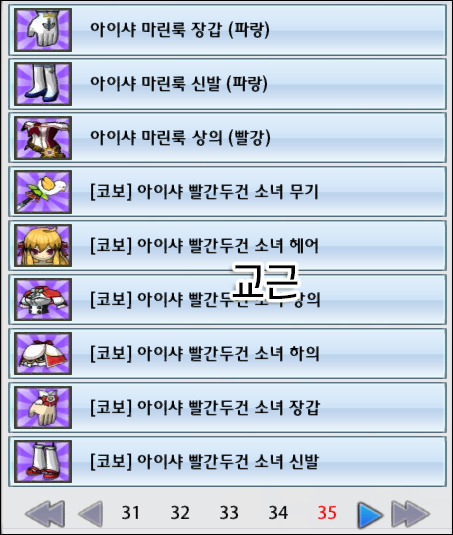Click the red hood girl skirt icon

click(43, 353)
